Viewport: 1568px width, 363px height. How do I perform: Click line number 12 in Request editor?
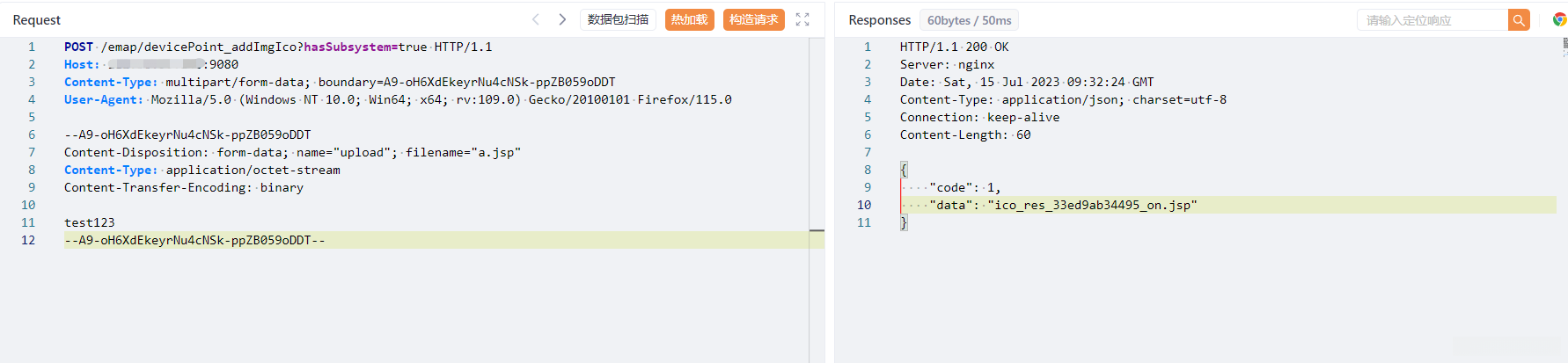click(x=28, y=240)
